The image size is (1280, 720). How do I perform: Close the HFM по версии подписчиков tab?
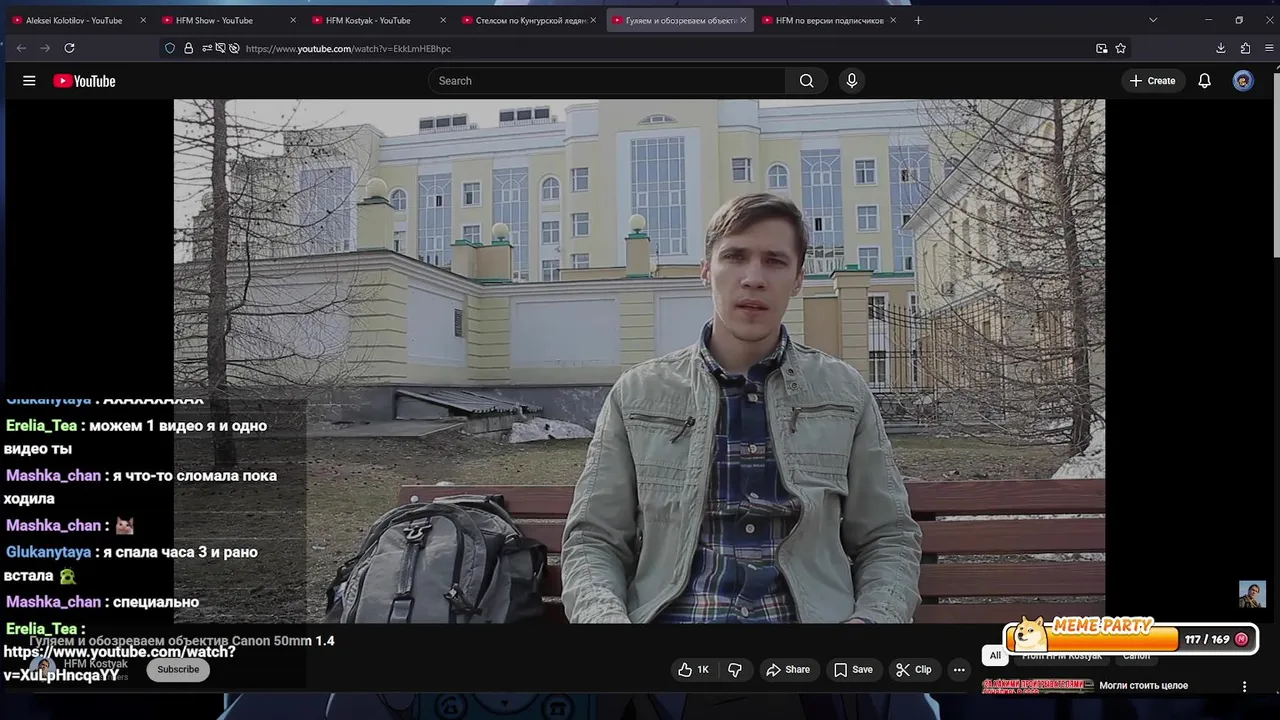pos(893,20)
